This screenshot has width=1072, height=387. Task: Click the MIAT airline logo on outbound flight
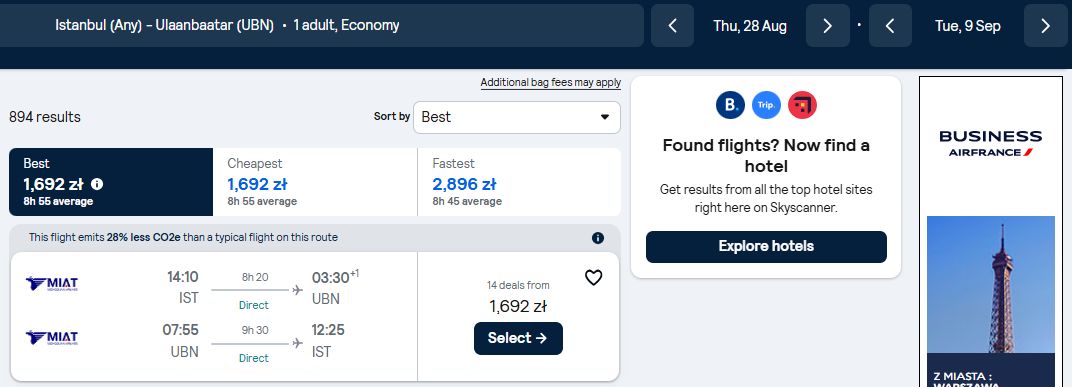coord(52,284)
